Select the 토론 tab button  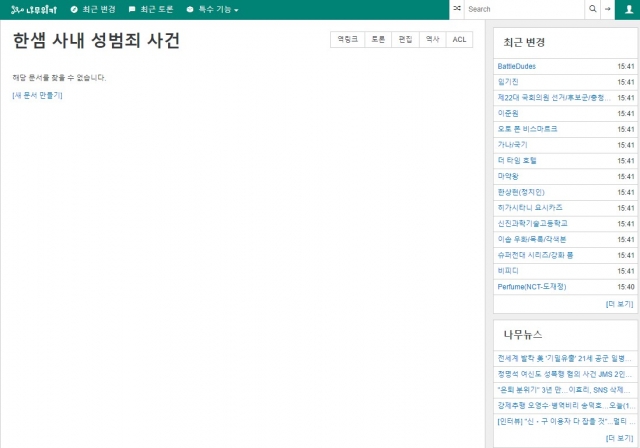[378, 40]
